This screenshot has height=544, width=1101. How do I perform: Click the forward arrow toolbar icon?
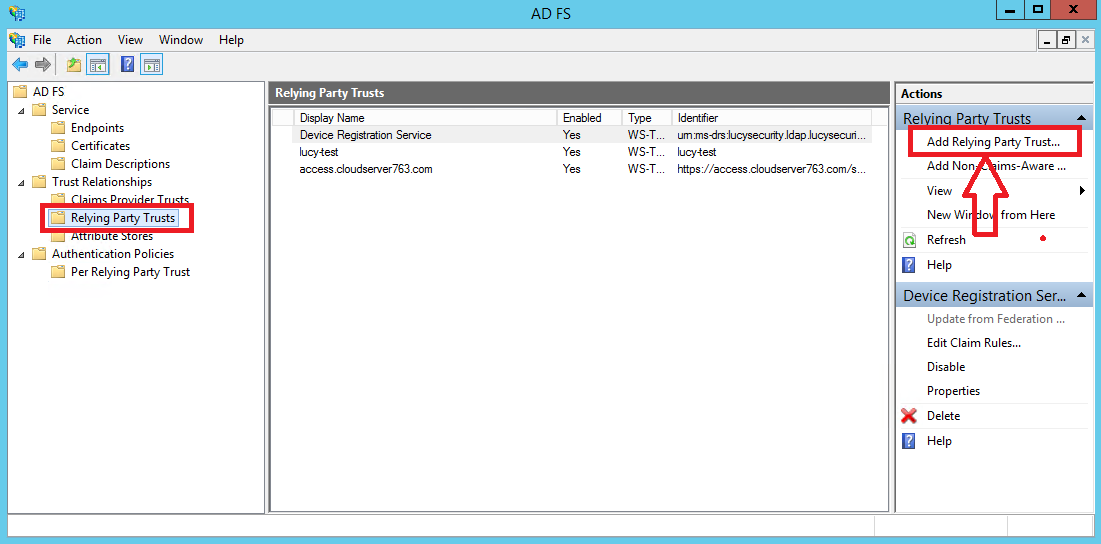point(43,65)
